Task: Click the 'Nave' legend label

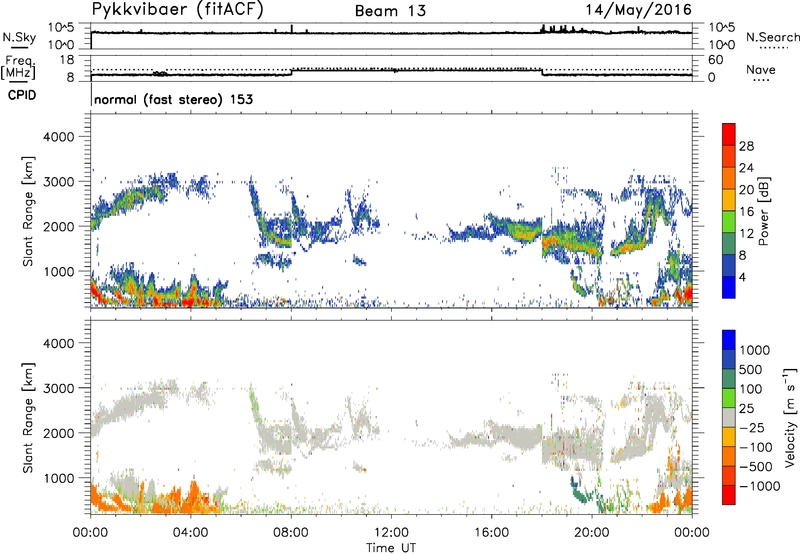Action: (x=761, y=69)
